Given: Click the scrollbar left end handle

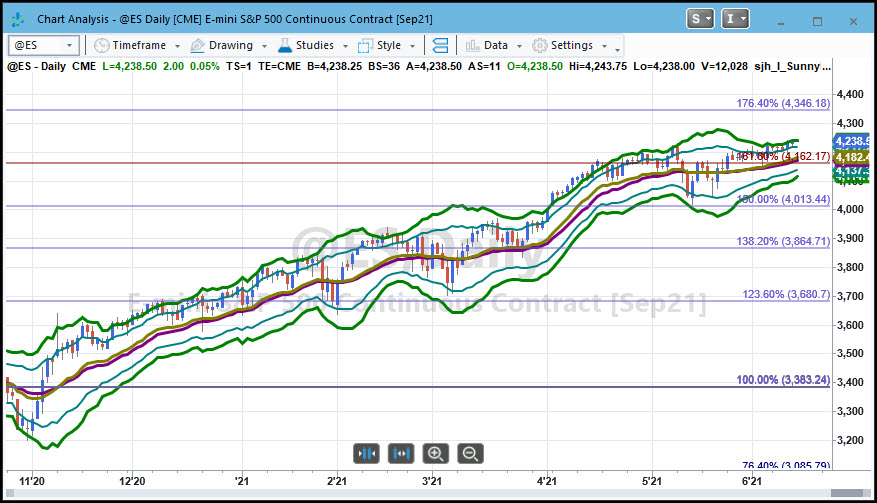Looking at the screenshot, I should pyautogui.click(x=9, y=493).
